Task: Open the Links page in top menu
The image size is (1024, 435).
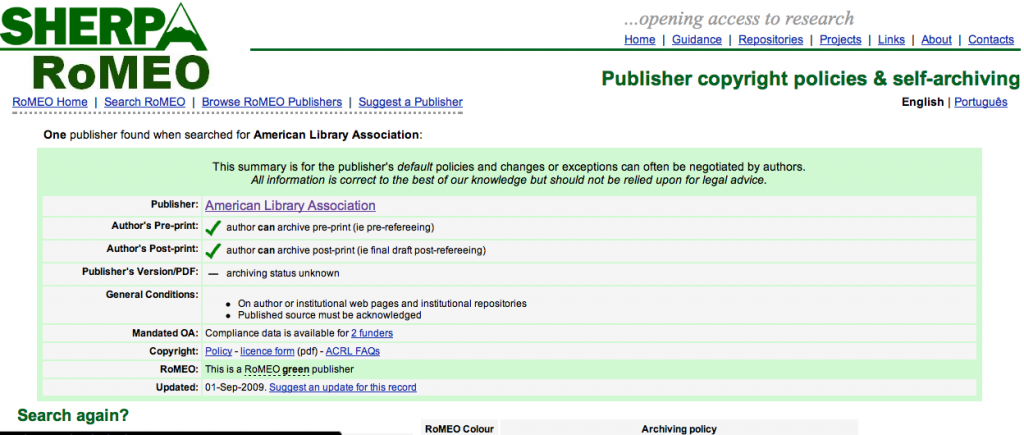Action: [891, 40]
